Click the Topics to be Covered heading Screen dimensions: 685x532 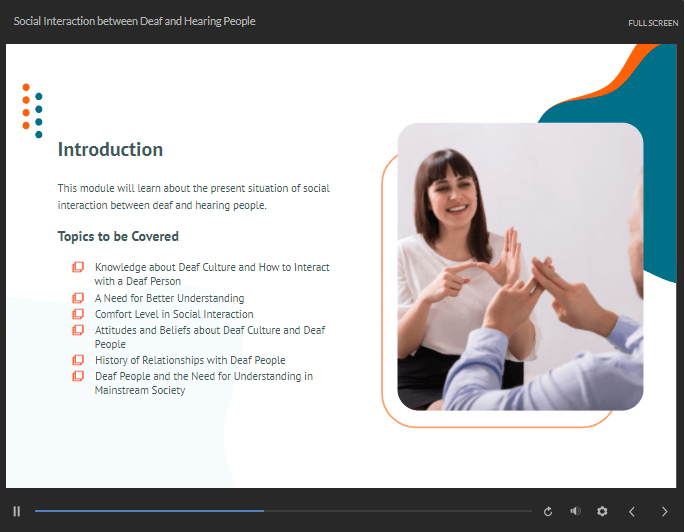[x=118, y=237]
